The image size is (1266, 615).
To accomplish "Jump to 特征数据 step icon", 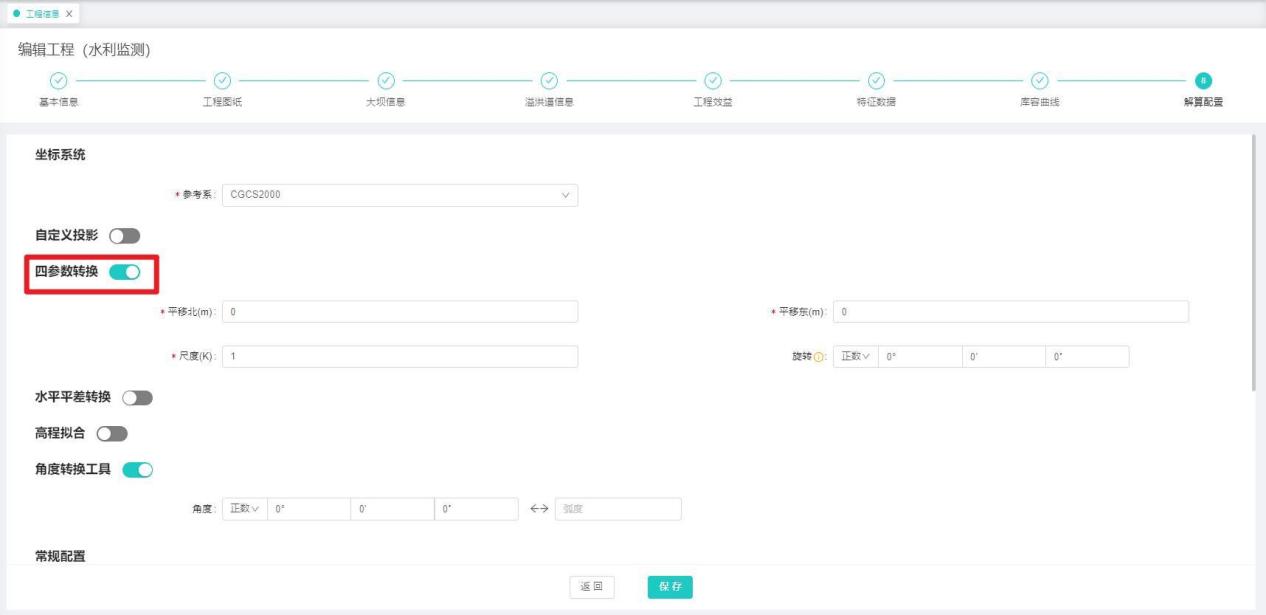I will [875, 81].
